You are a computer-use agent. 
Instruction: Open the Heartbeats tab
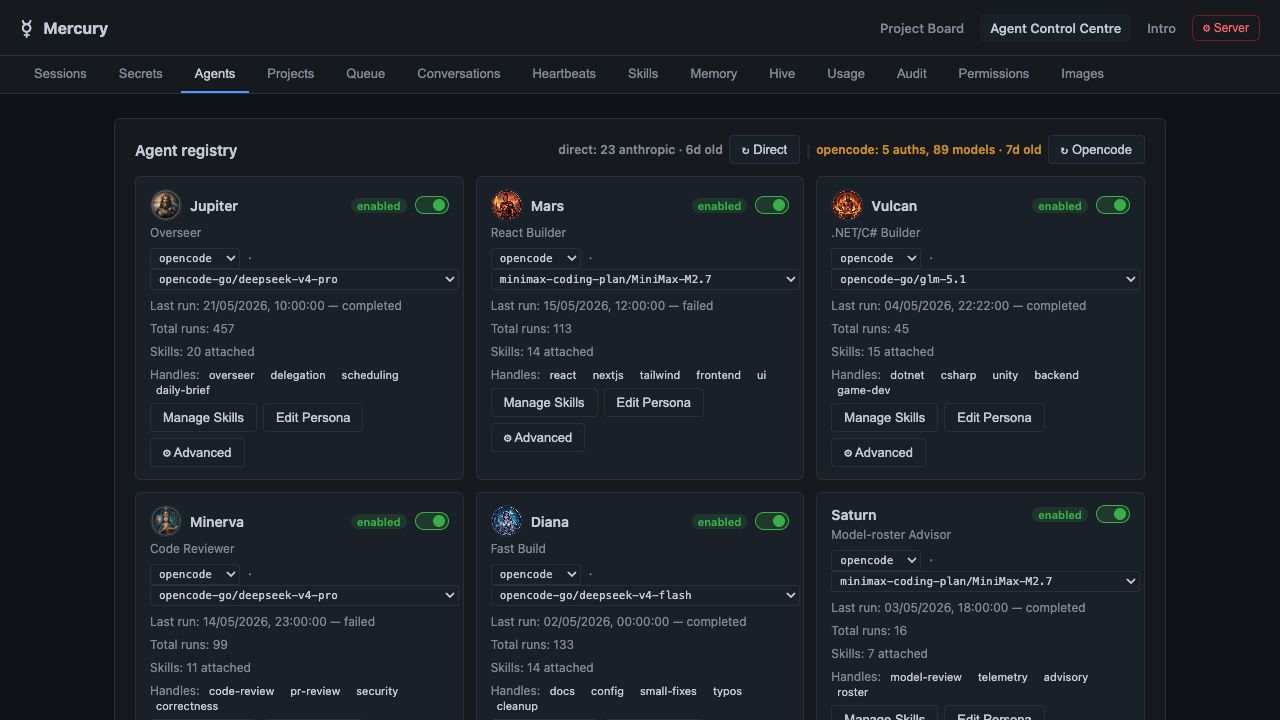pyautogui.click(x=564, y=73)
